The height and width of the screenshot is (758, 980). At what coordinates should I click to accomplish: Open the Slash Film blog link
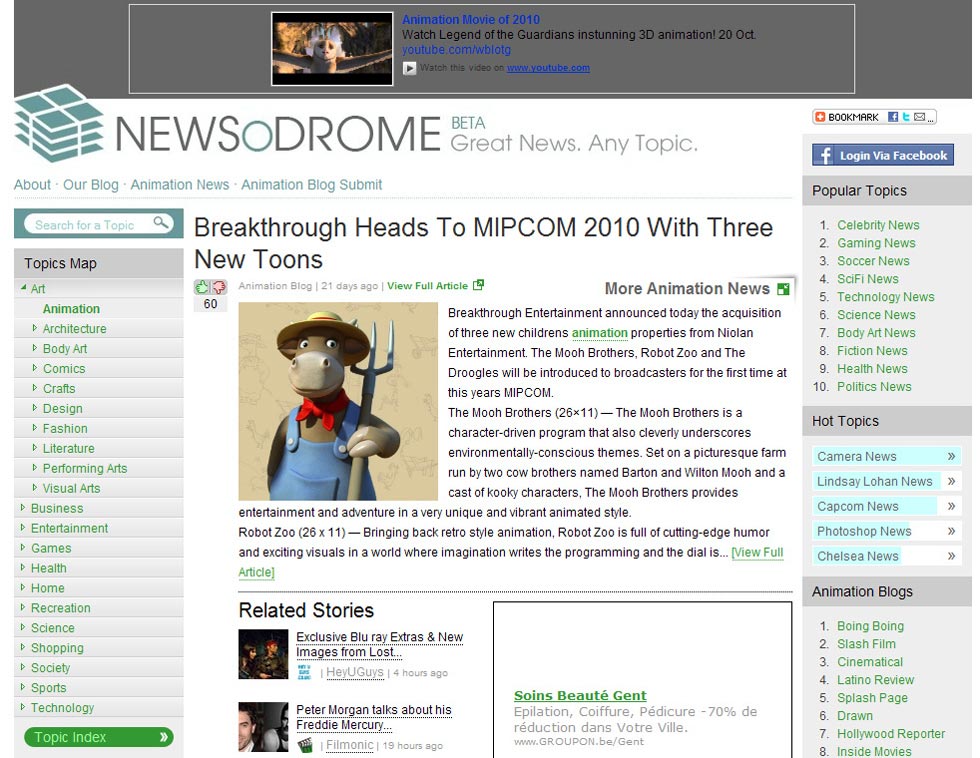pyautogui.click(x=866, y=644)
